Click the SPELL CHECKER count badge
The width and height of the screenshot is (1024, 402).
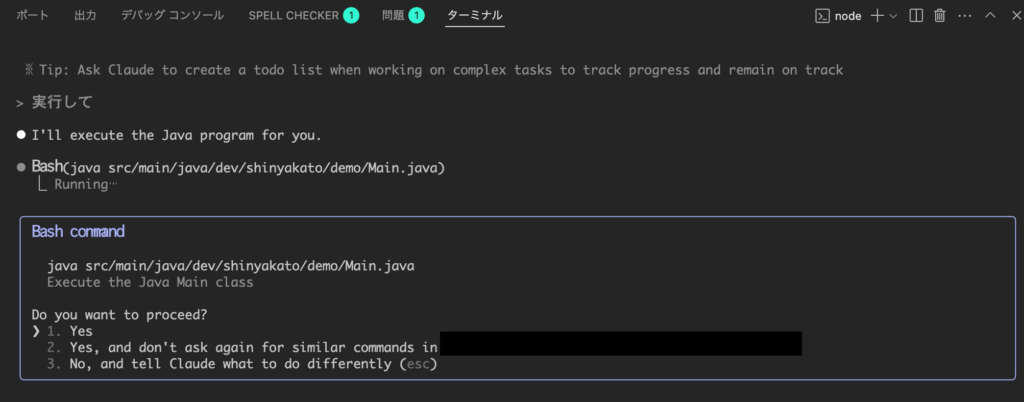tap(351, 15)
